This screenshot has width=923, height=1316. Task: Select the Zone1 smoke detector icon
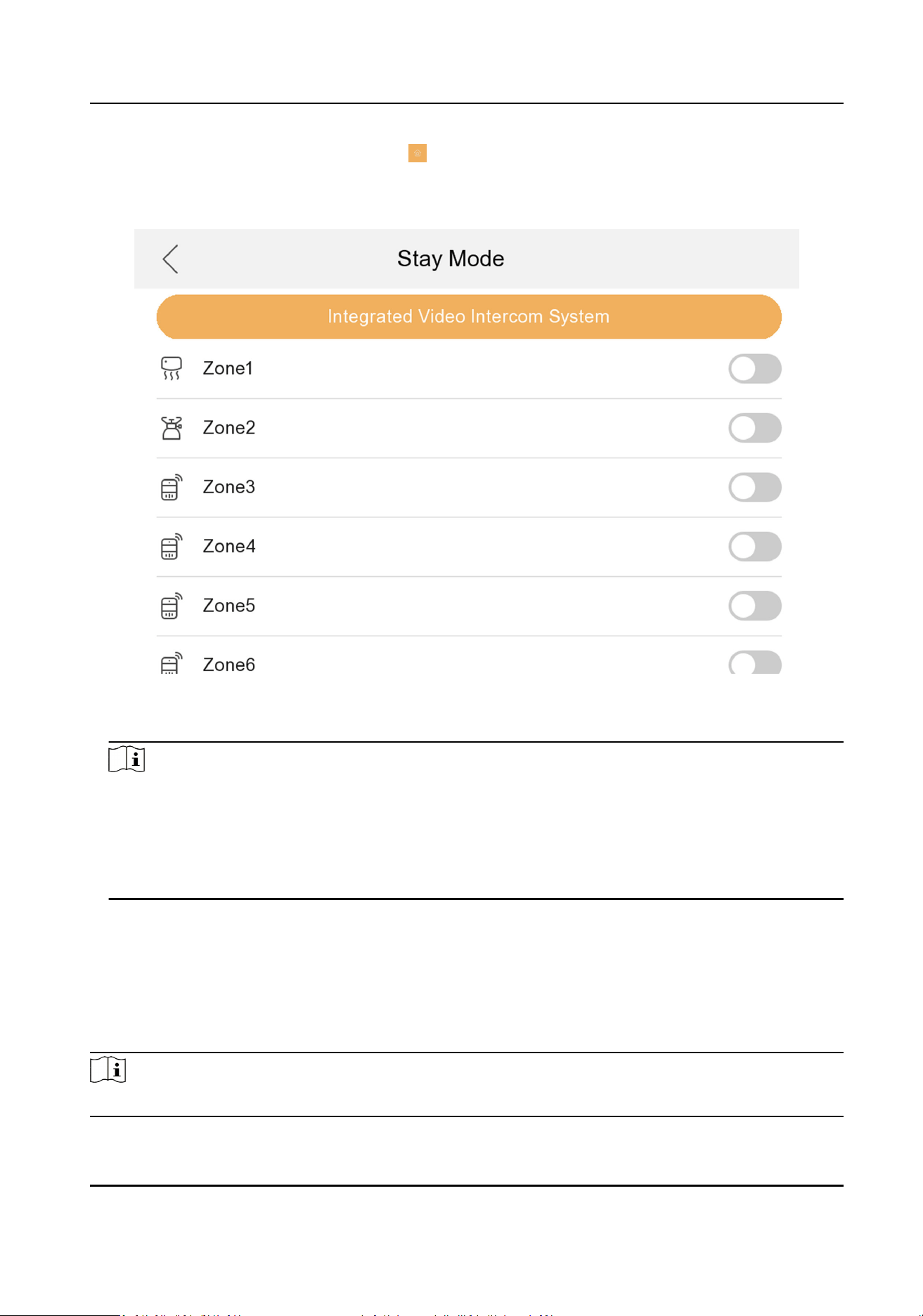click(x=172, y=369)
